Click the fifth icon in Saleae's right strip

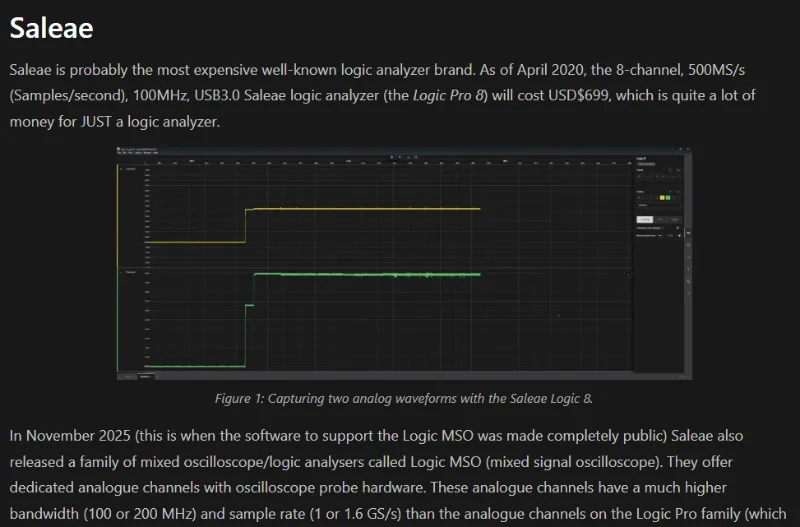687,283
